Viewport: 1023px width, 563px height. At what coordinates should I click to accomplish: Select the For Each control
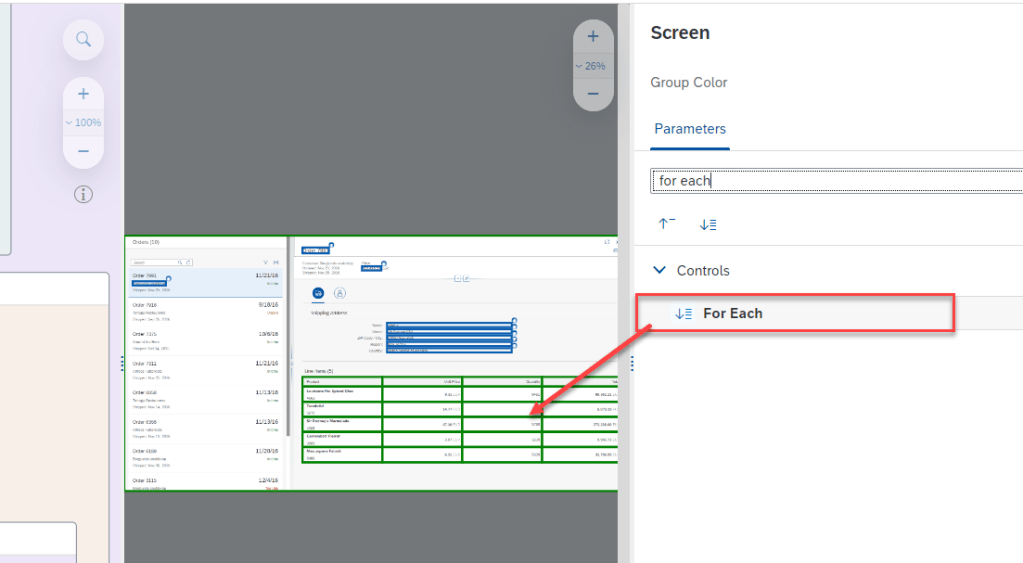point(732,313)
